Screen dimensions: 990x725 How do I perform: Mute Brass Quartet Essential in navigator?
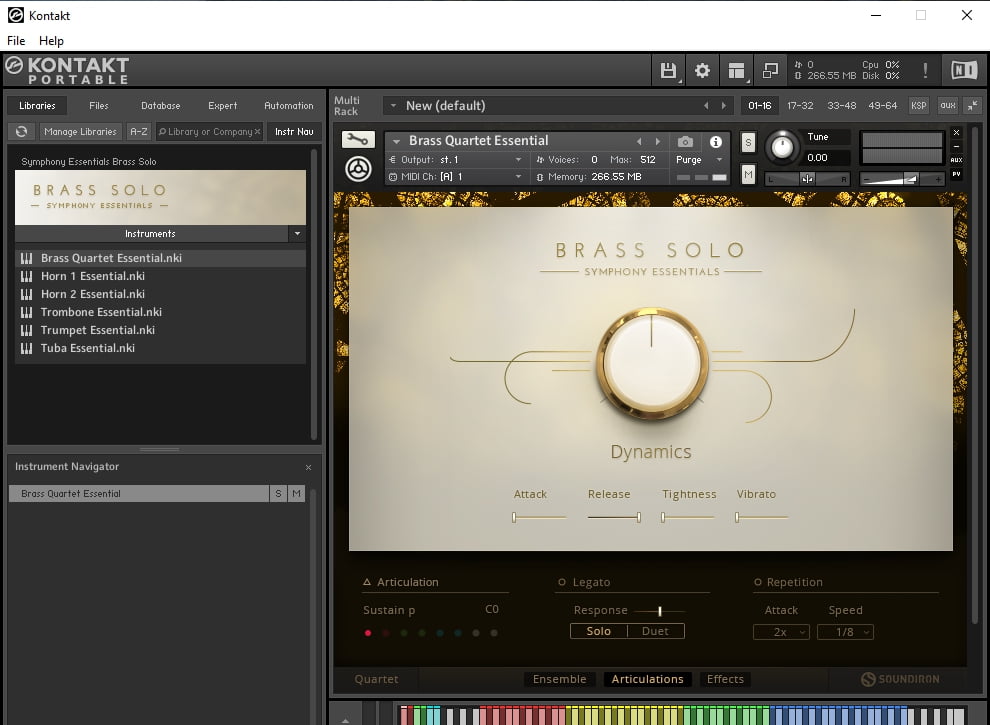(296, 493)
